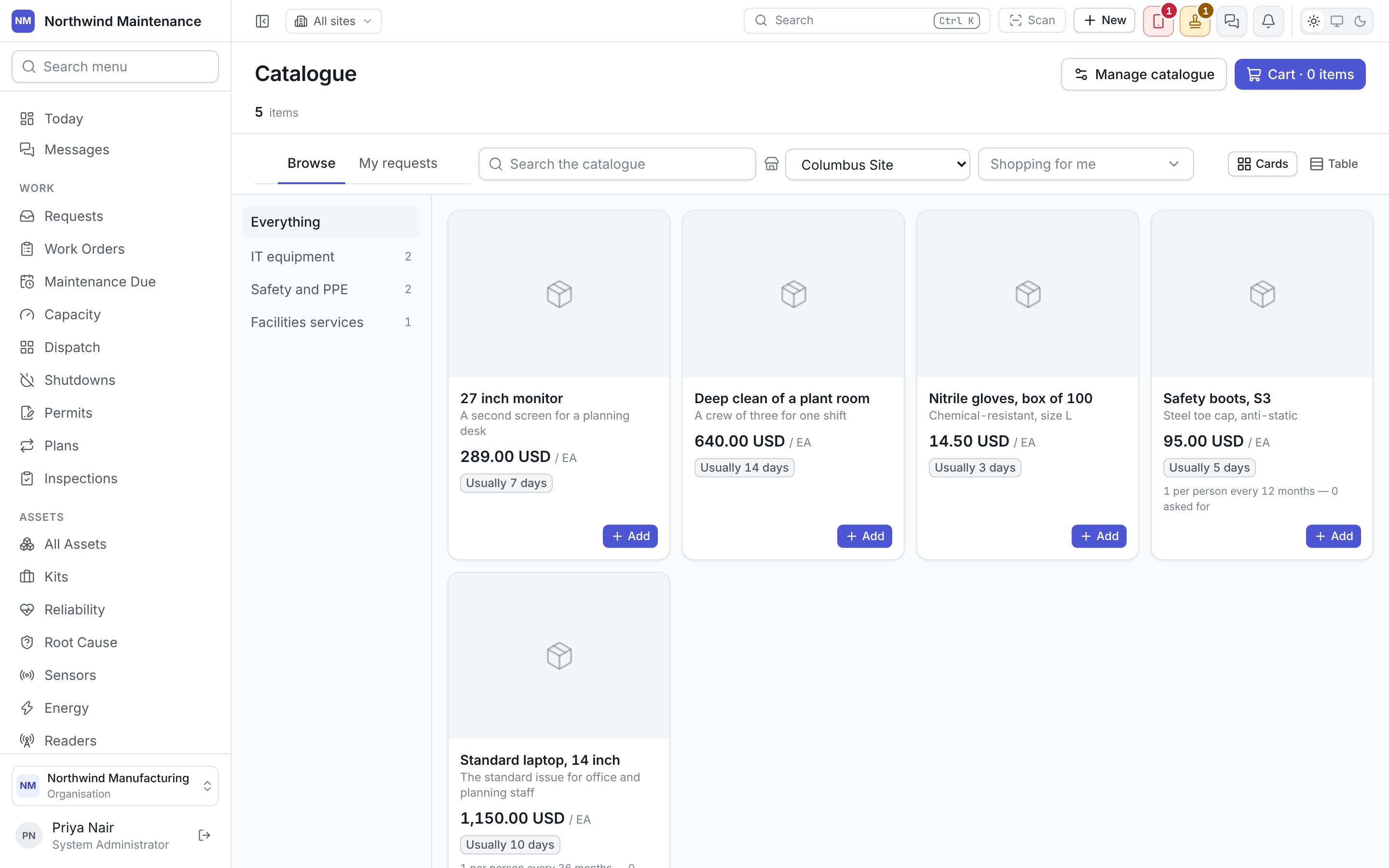Switch to My requests tab
Viewport: 1389px width, 868px height.
398,163
